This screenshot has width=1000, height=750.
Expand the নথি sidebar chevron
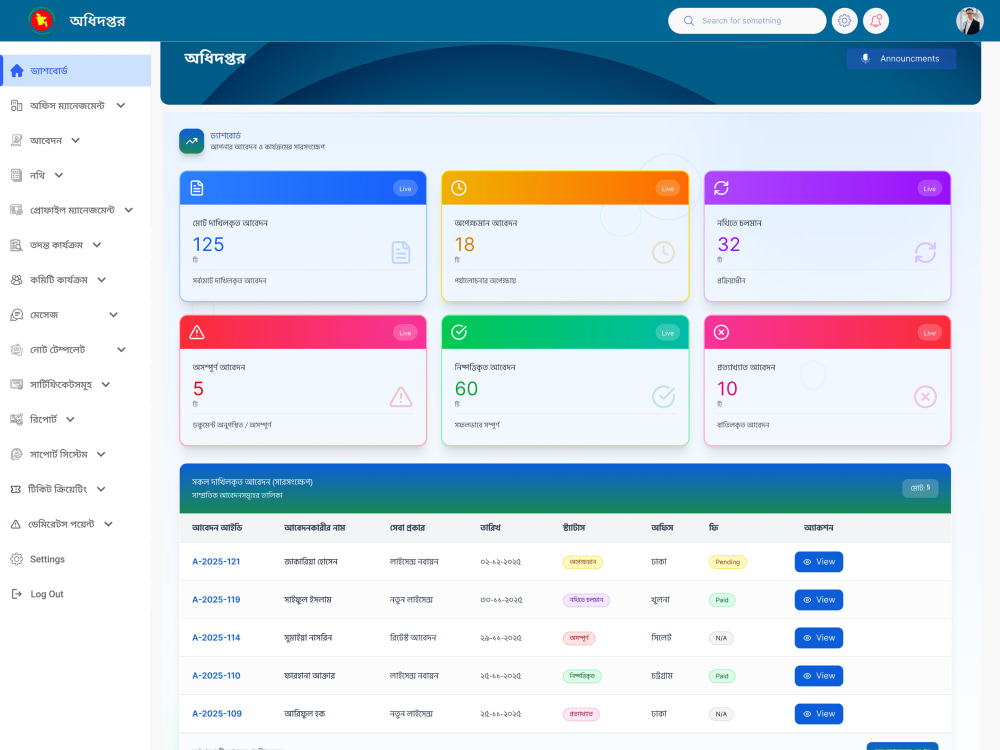(x=59, y=175)
